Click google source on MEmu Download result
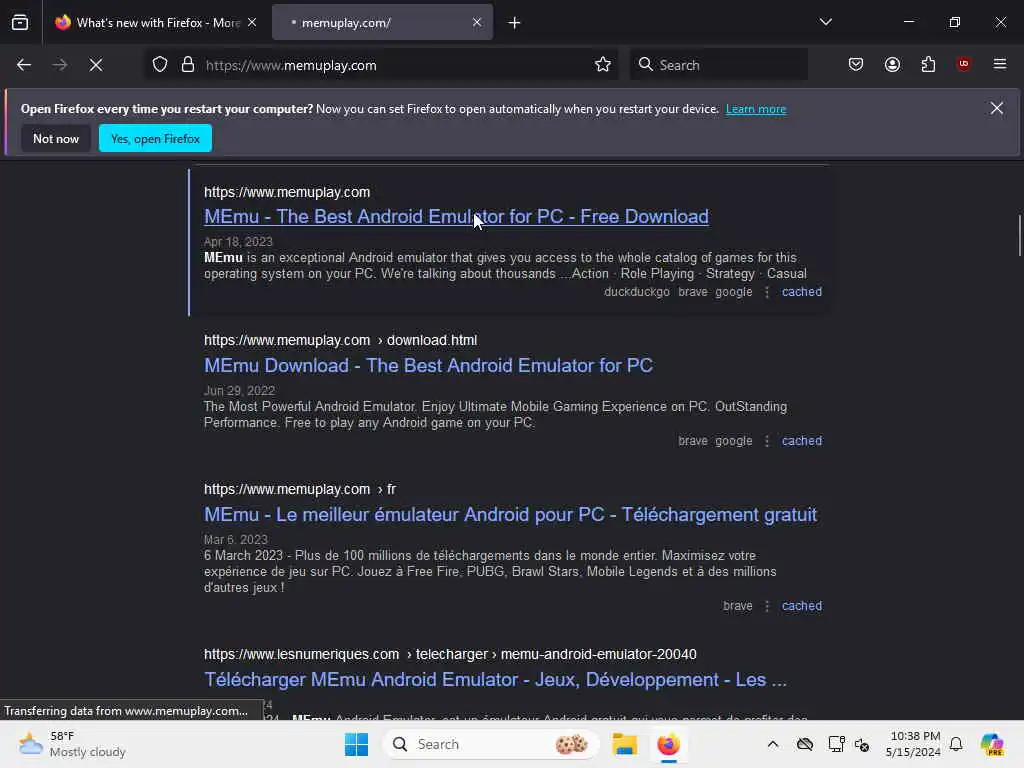The height and width of the screenshot is (768, 1024). click(x=733, y=441)
